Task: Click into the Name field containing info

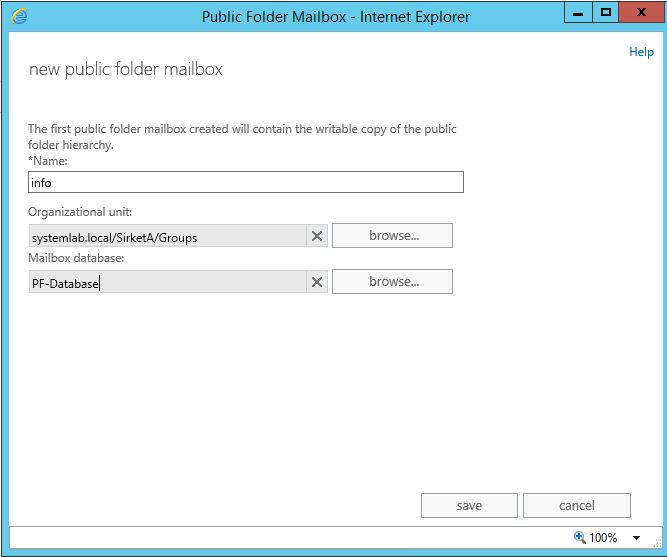Action: click(x=246, y=182)
